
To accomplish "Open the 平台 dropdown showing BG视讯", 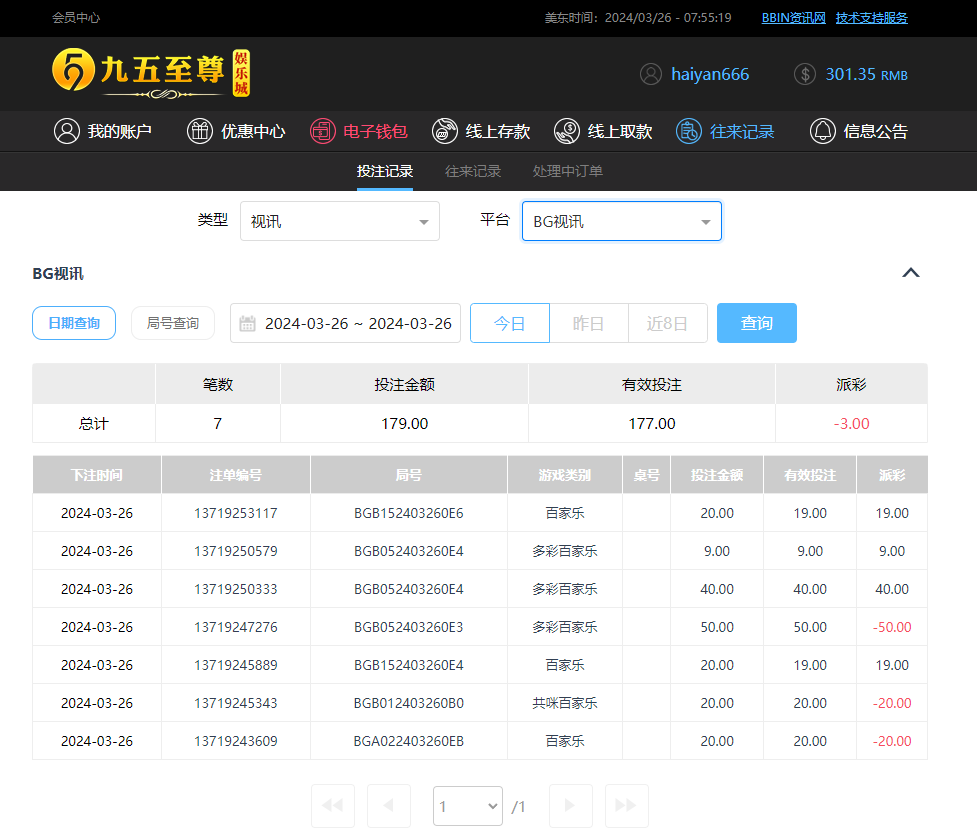I will 621,221.
